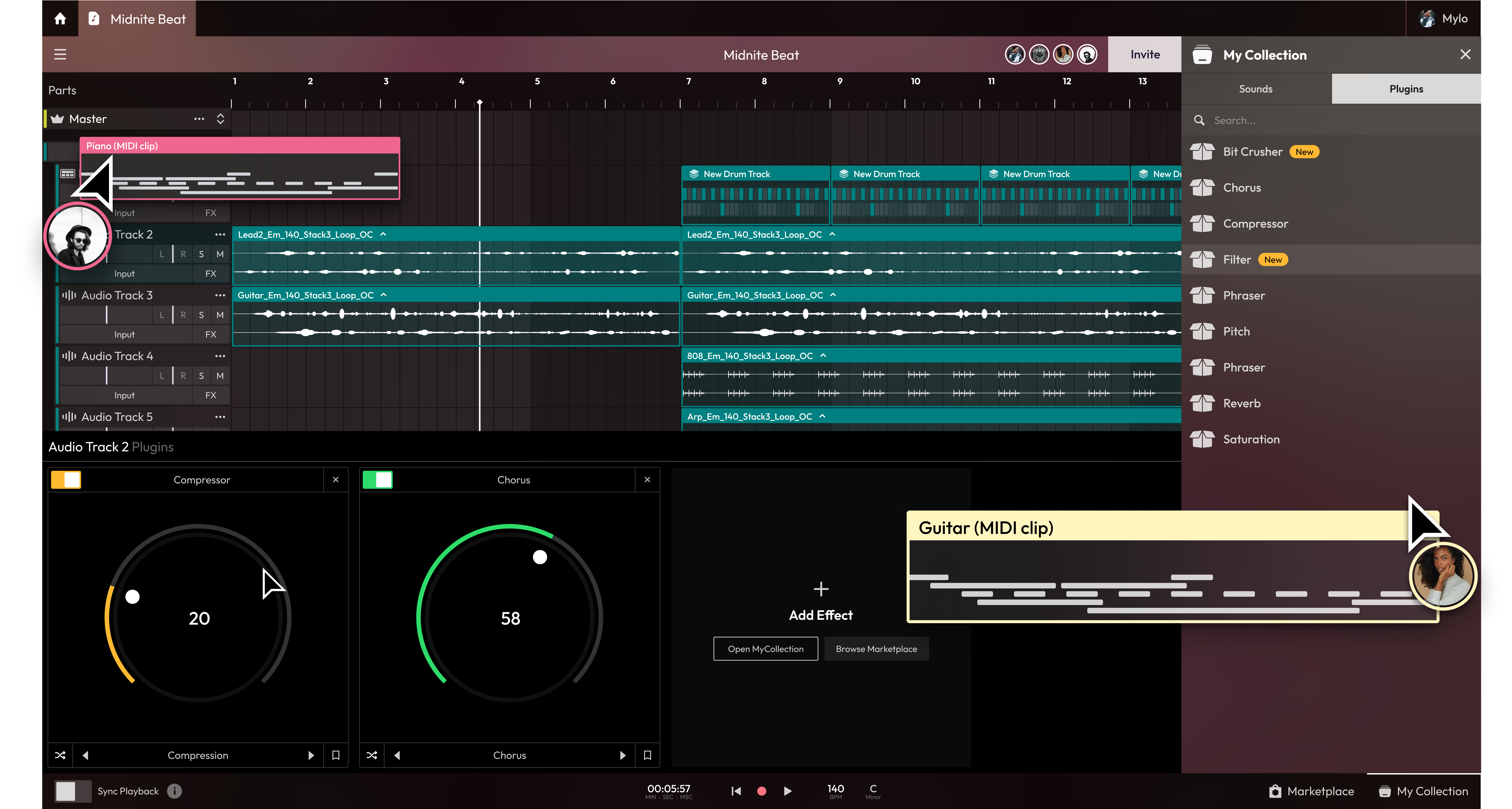Screen dimensions: 1512x809
Task: Toggle the Compressor plugin power switch
Action: coord(66,480)
